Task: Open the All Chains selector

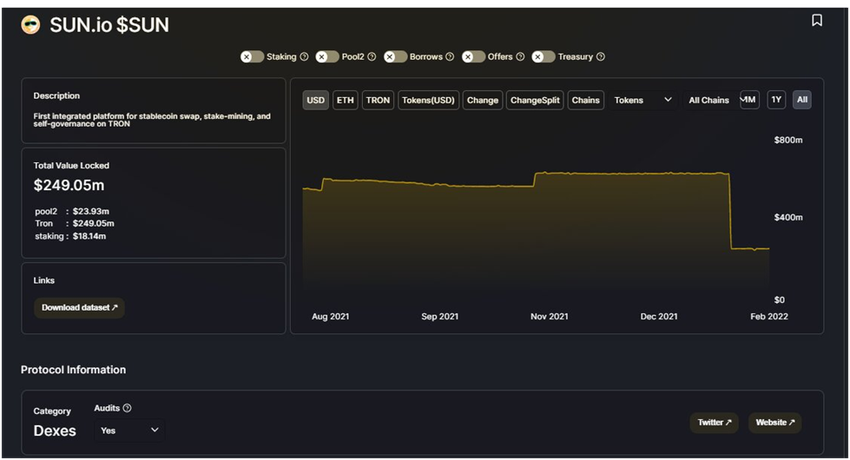Action: (x=709, y=100)
